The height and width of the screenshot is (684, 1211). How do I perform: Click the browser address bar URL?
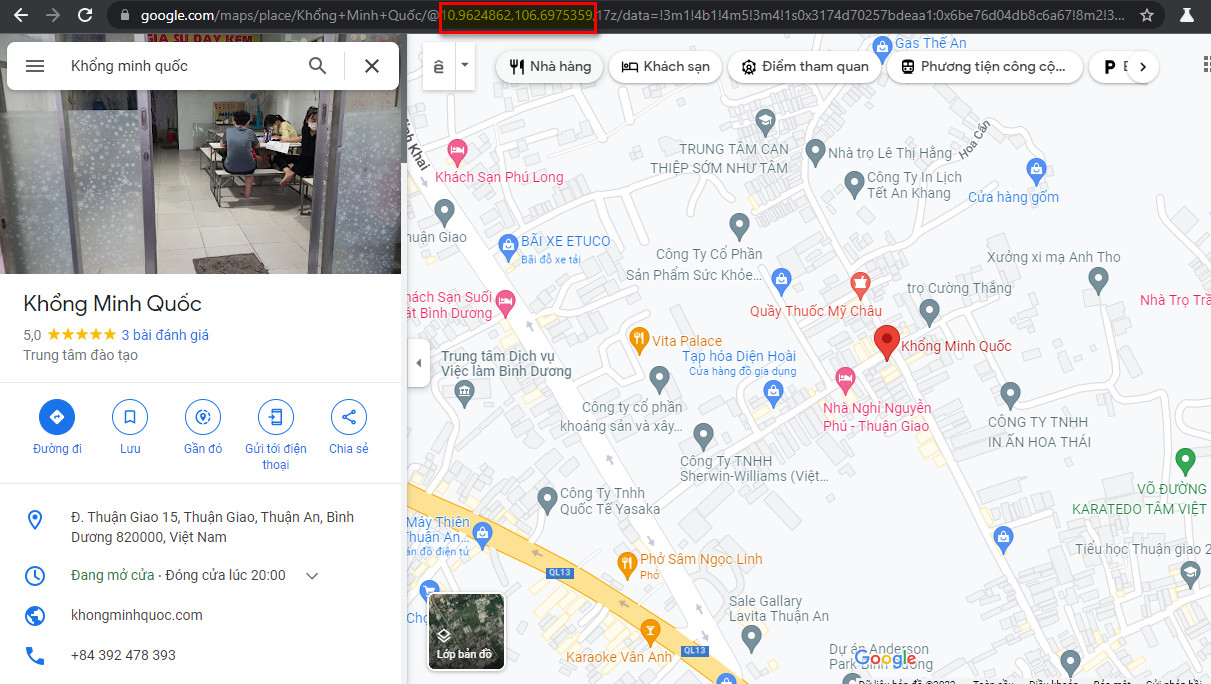(x=630, y=16)
